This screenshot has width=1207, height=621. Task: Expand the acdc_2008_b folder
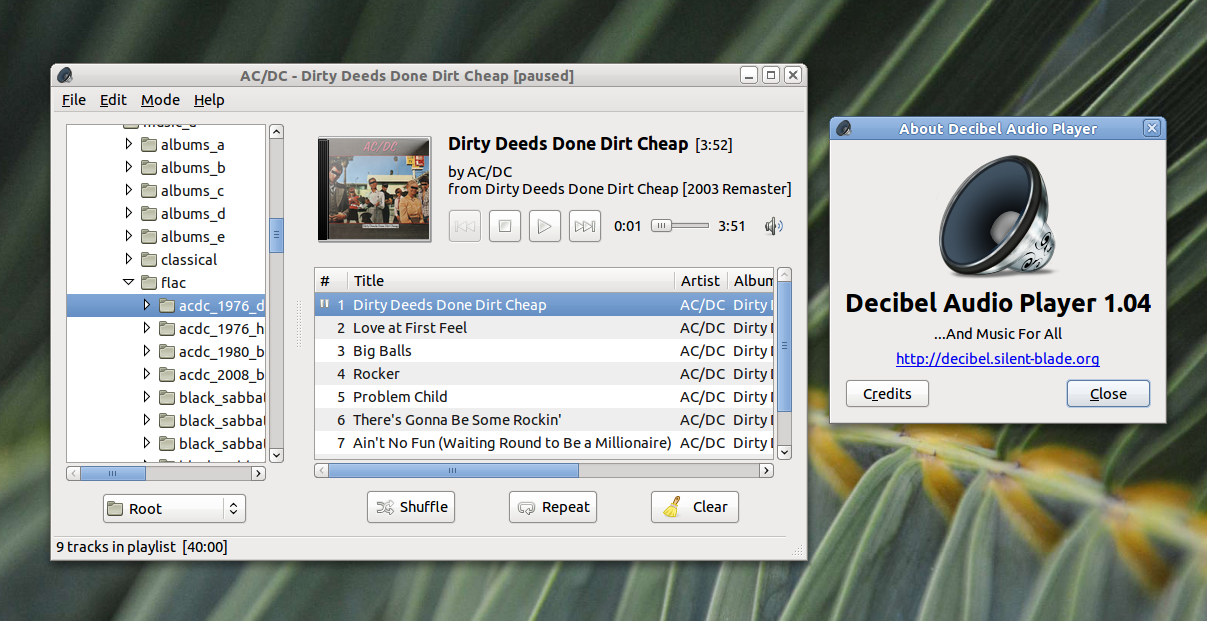pos(146,374)
